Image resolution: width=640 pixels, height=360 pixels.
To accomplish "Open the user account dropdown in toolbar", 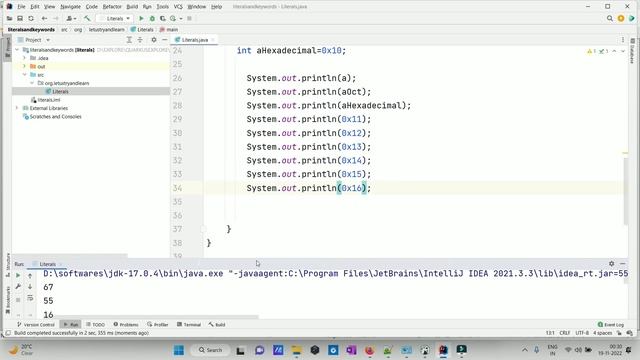I will (71, 18).
